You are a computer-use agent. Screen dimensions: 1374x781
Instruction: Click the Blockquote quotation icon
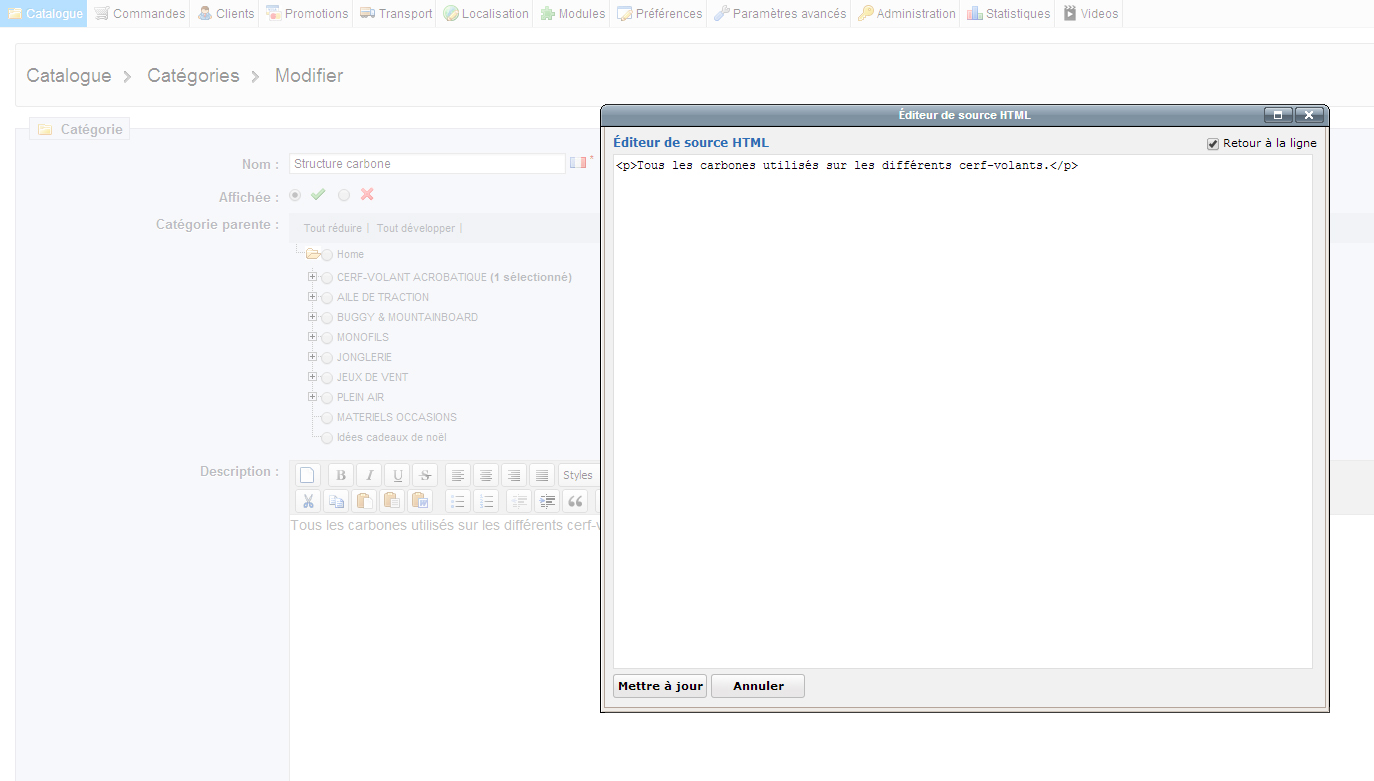pyautogui.click(x=575, y=501)
